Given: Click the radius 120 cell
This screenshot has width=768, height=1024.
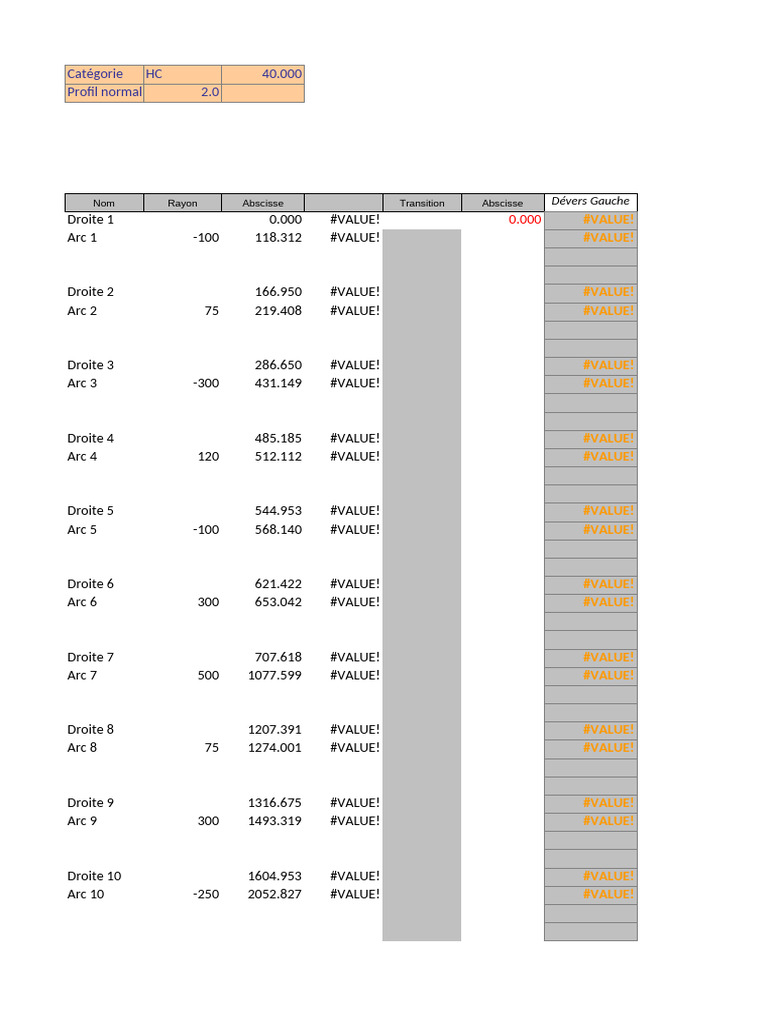Looking at the screenshot, I should (208, 456).
